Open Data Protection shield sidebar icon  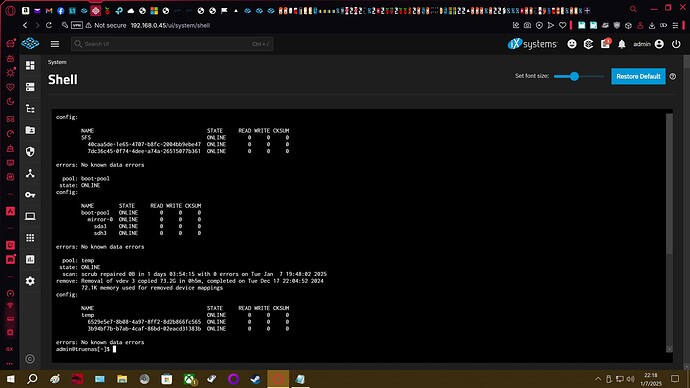(30, 152)
